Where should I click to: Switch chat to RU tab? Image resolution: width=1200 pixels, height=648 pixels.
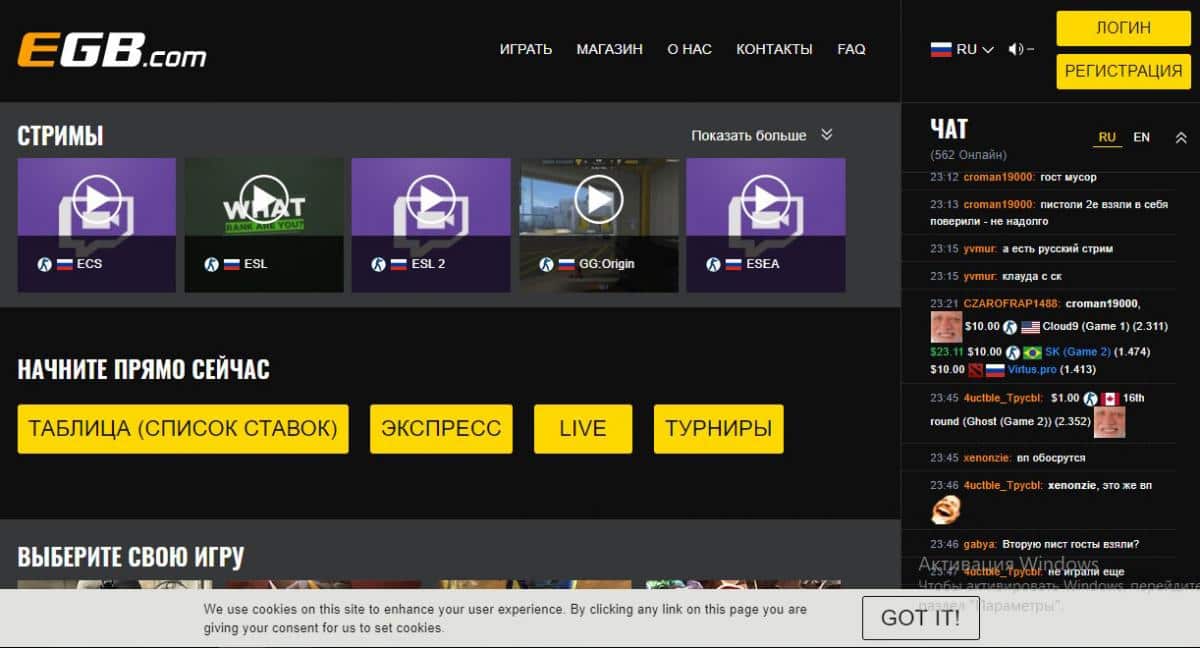1107,137
